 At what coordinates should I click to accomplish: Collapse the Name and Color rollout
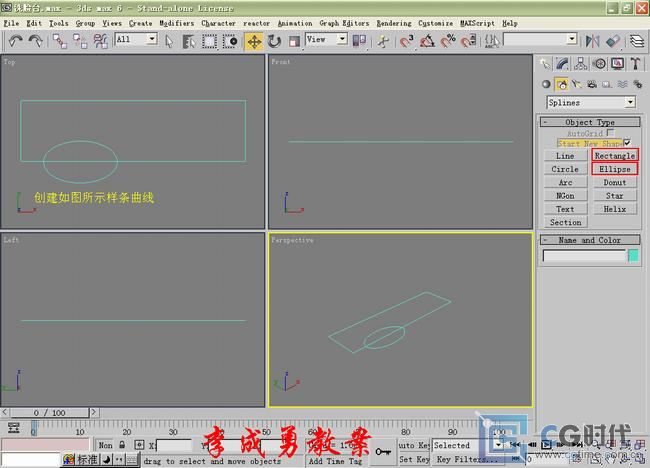(x=590, y=240)
